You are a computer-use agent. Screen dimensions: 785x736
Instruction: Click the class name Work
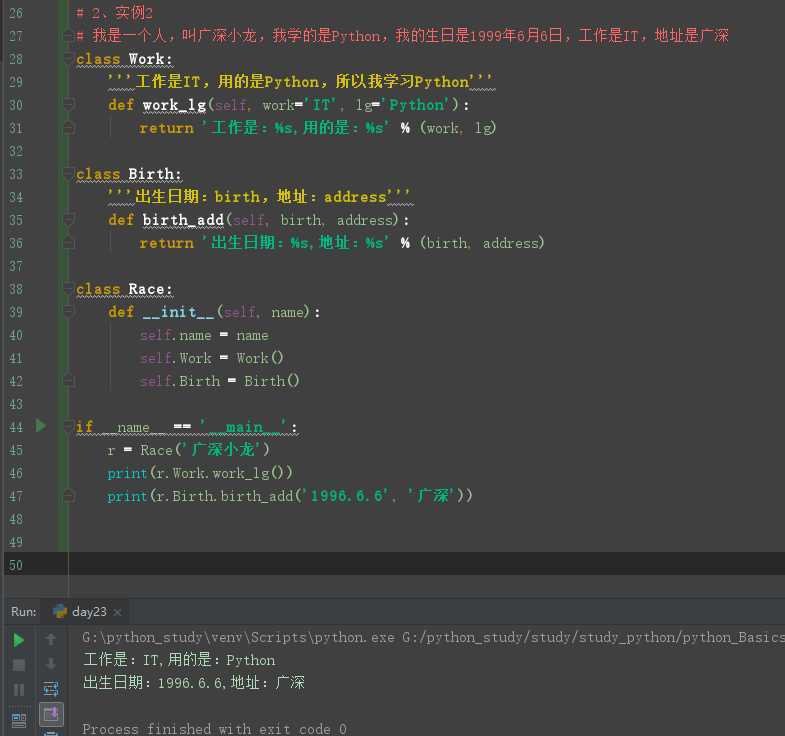click(x=147, y=59)
